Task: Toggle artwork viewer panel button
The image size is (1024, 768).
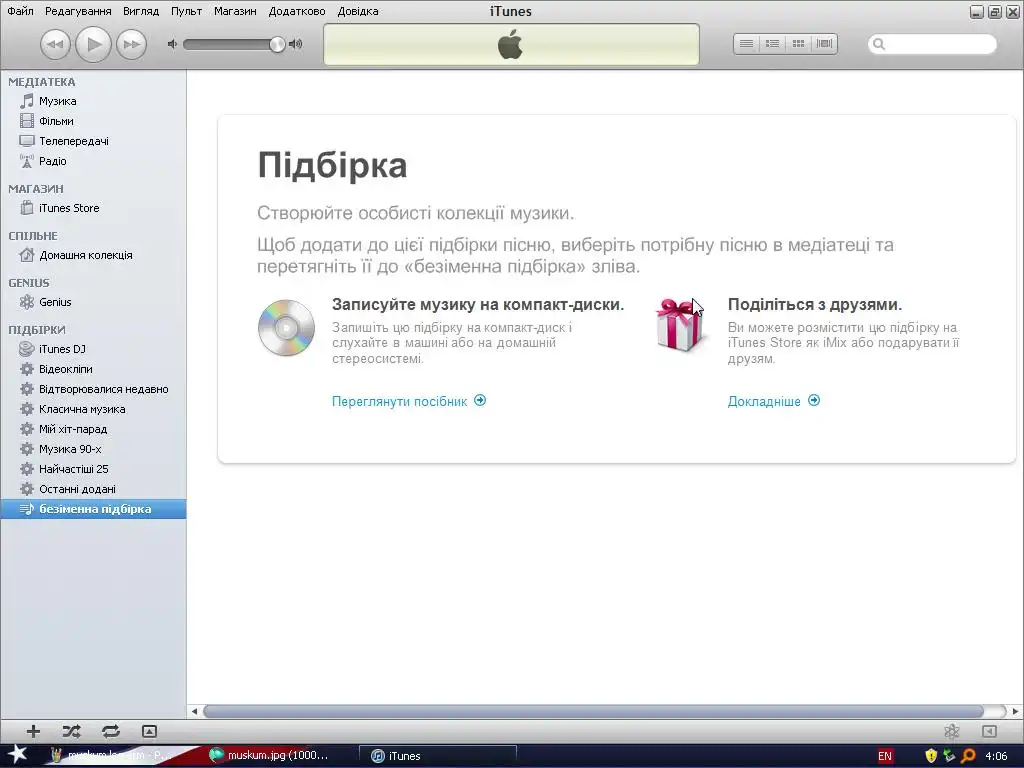Action: [149, 731]
